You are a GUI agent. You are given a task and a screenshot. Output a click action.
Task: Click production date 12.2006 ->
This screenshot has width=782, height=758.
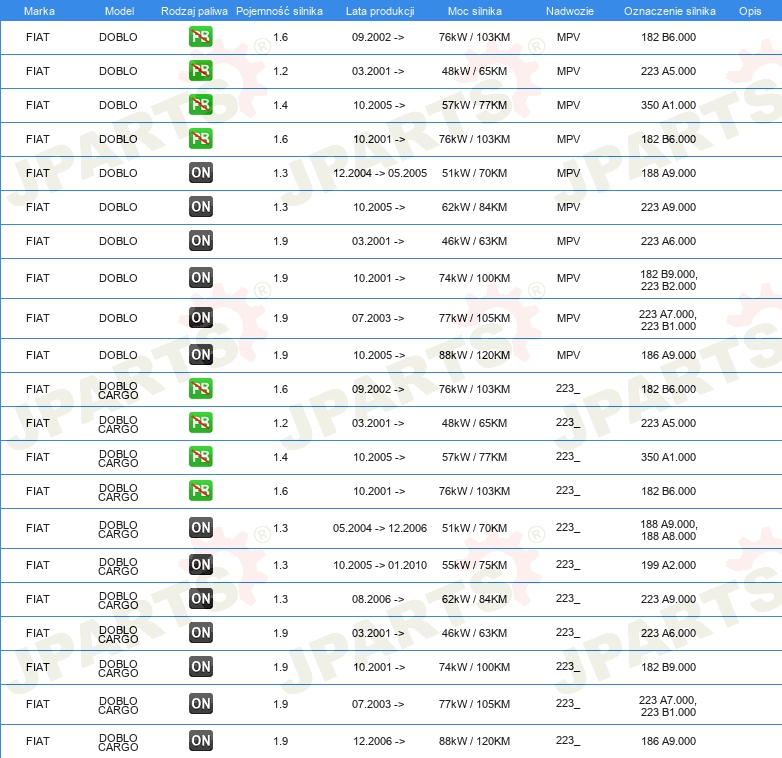379,741
